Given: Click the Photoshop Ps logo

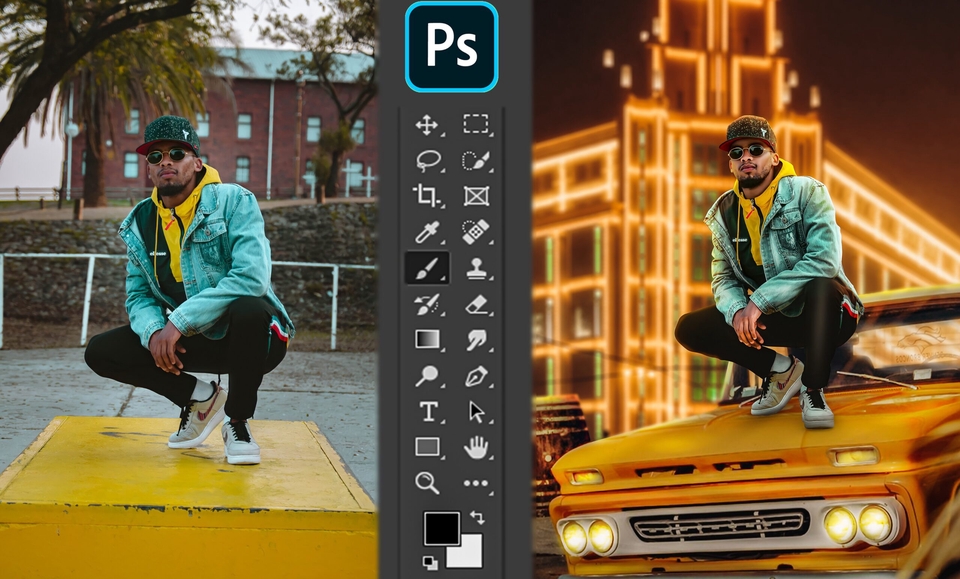Looking at the screenshot, I should coord(451,47).
